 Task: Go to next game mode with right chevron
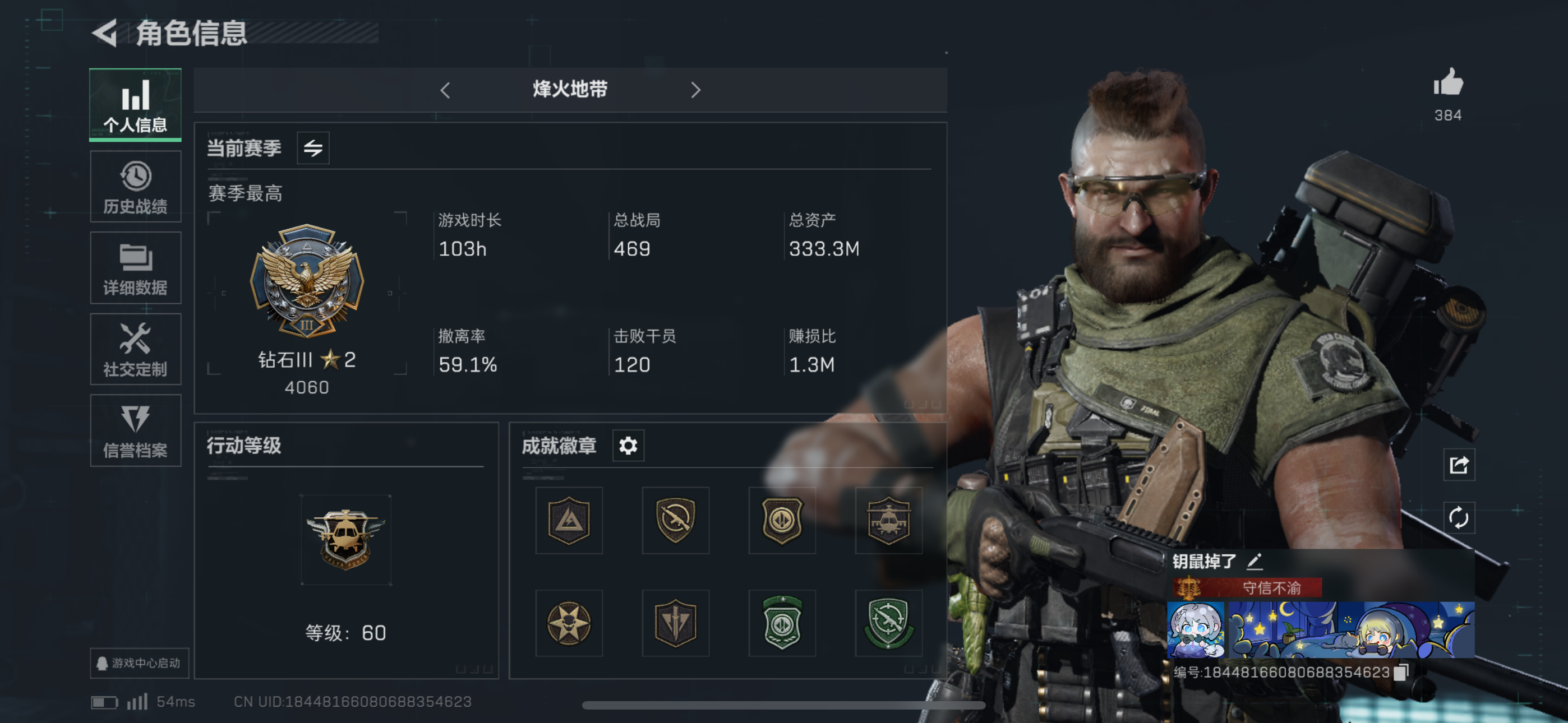pos(695,90)
